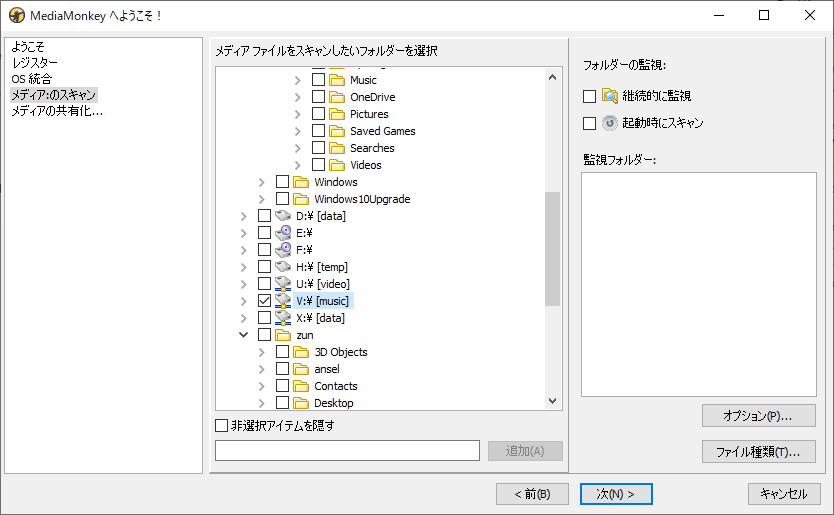Image resolution: width=834 pixels, height=515 pixels.
Task: Expand the OneDrive folder node
Action: click(298, 97)
